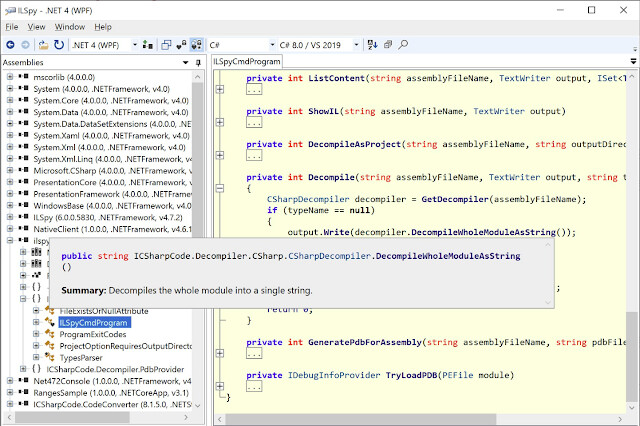Click the RangesSample assembly icon
640x426 pixels.
(24, 392)
